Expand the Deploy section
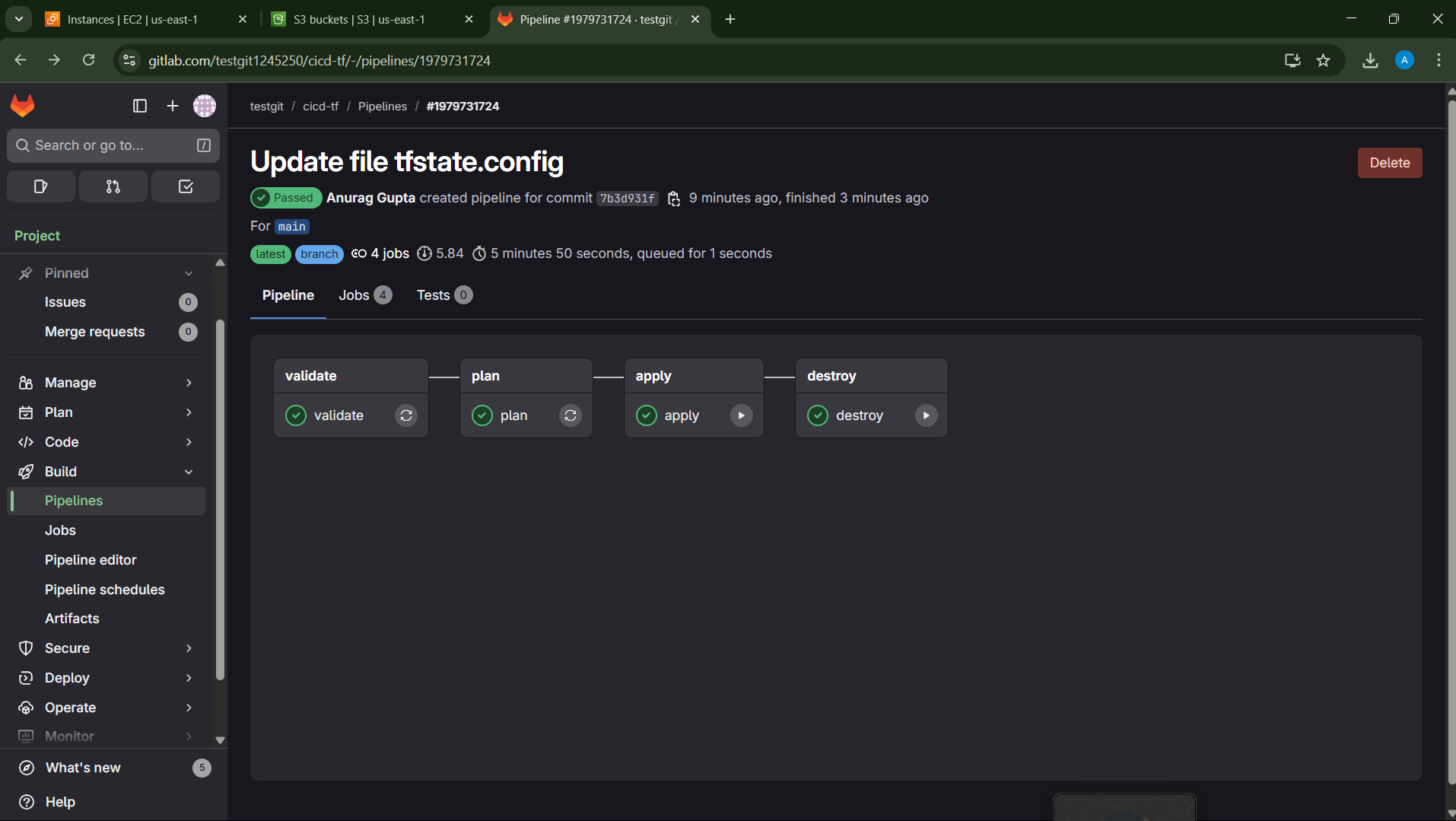This screenshot has height=821, width=1456. pyautogui.click(x=189, y=678)
